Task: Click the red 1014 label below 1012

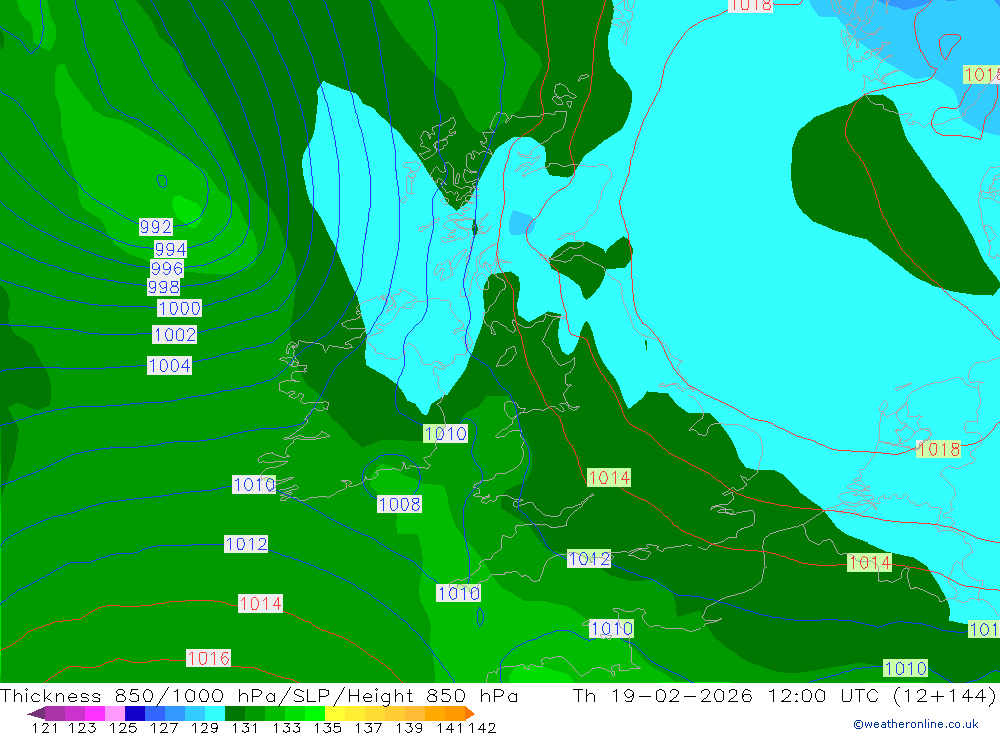Action: pyautogui.click(x=260, y=603)
